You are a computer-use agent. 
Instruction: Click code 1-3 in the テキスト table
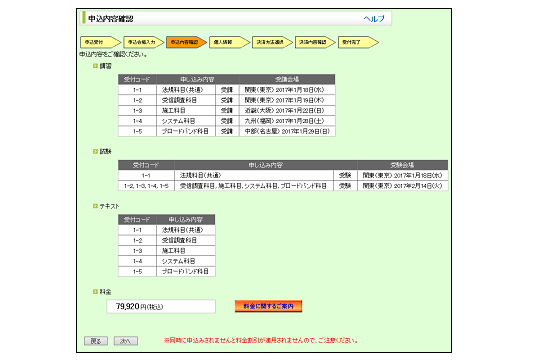(137, 251)
